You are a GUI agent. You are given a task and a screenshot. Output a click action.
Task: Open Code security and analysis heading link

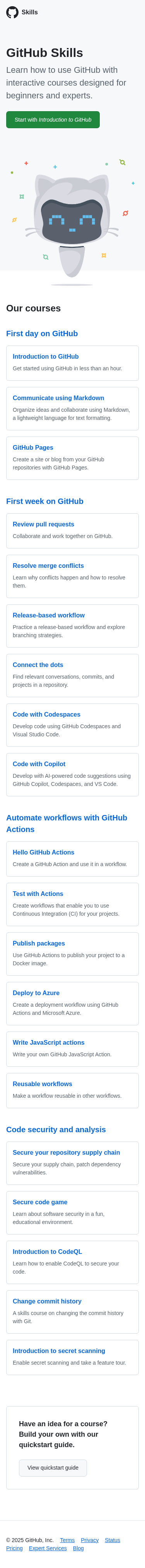[x=56, y=1130]
